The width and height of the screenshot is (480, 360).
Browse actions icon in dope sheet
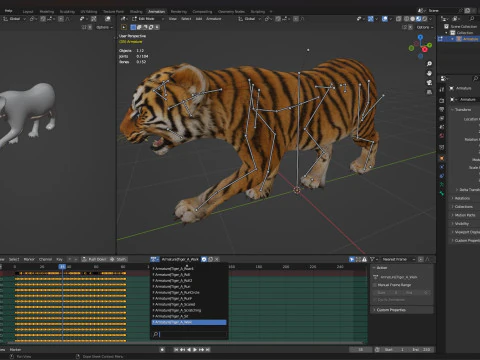click(x=155, y=259)
